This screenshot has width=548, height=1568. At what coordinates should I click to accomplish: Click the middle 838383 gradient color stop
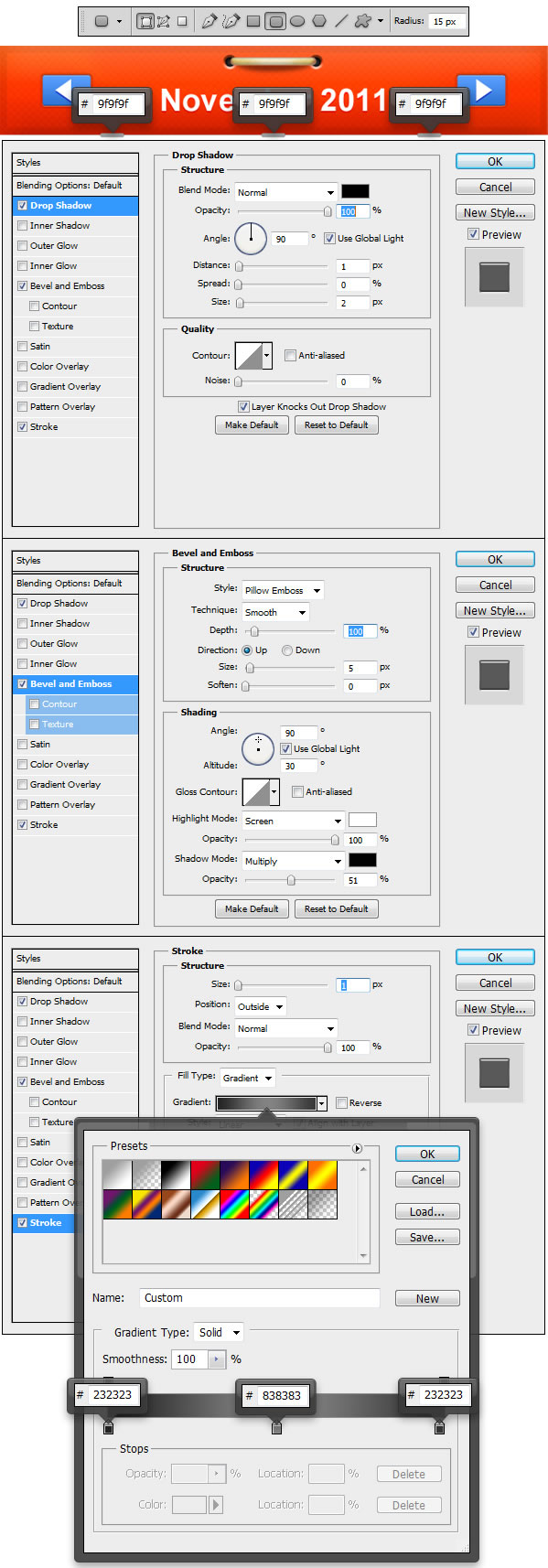[x=276, y=1427]
